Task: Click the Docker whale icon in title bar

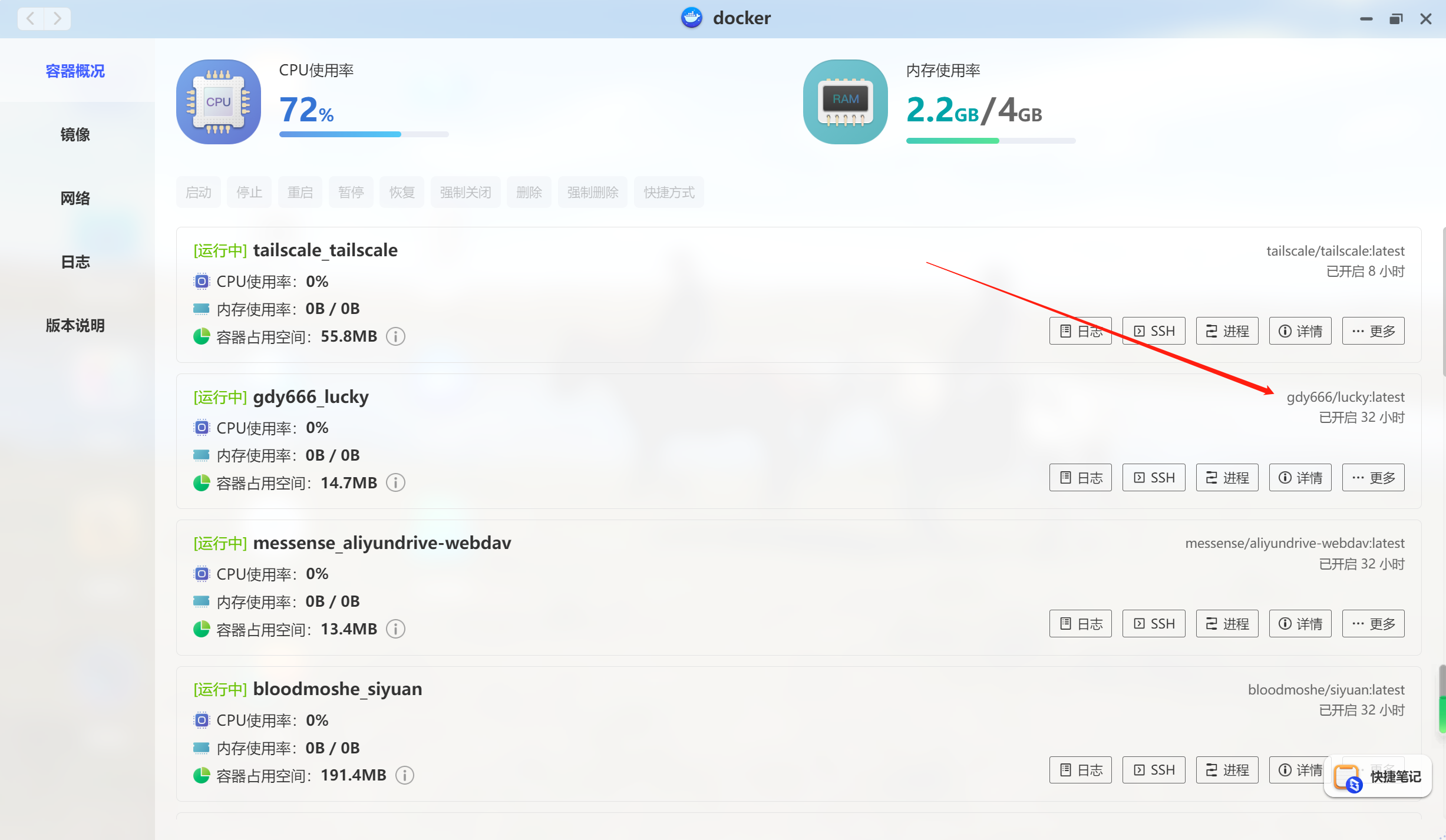Action: [x=691, y=18]
